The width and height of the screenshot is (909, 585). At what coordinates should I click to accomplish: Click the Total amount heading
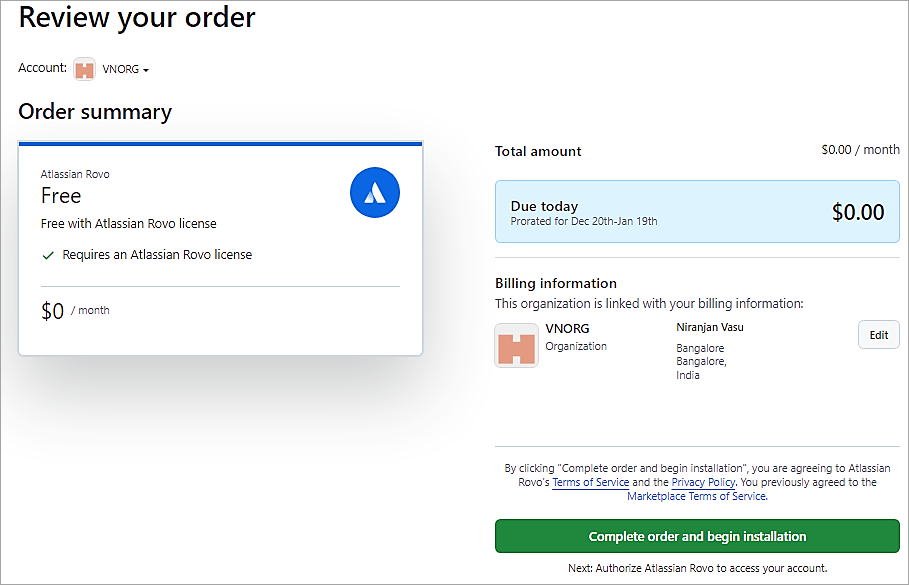(538, 150)
